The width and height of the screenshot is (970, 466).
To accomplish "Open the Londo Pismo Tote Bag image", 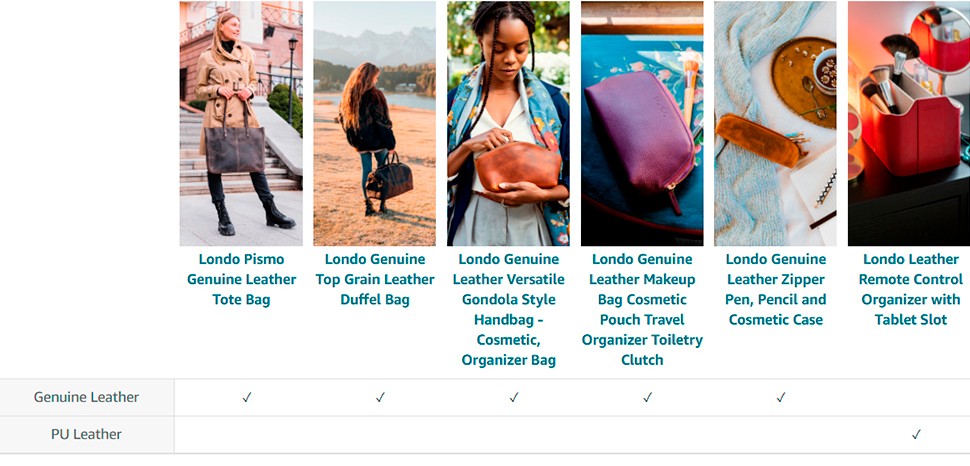I will [x=241, y=124].
